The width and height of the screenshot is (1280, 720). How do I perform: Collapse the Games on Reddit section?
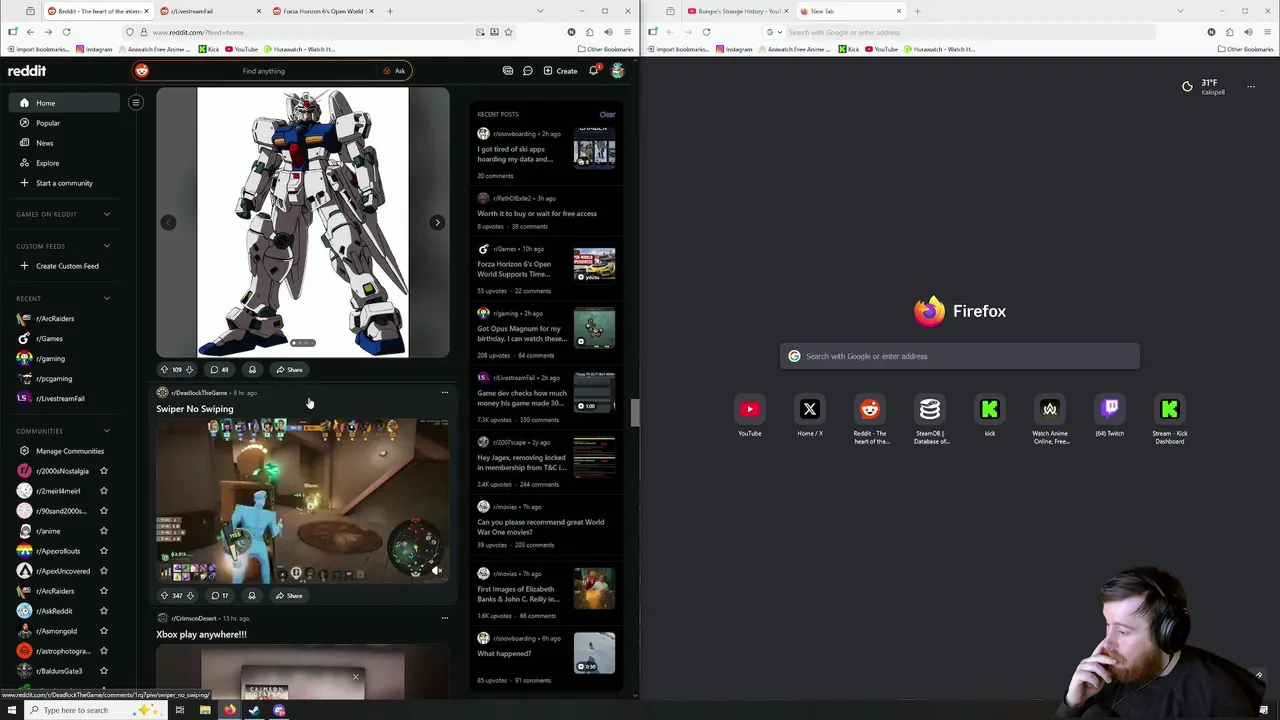pos(107,214)
